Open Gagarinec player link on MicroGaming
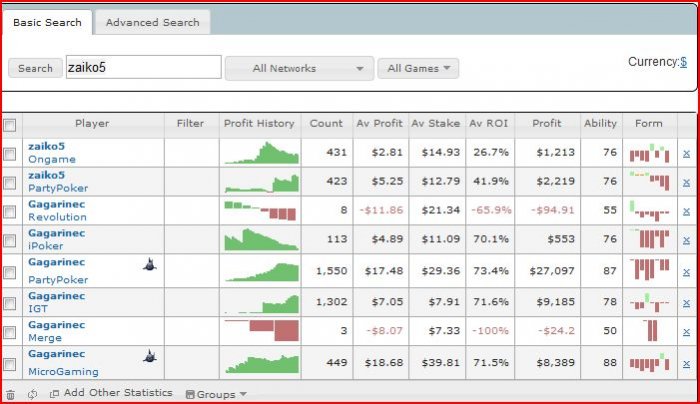This screenshot has height=404, width=700. tap(57, 354)
